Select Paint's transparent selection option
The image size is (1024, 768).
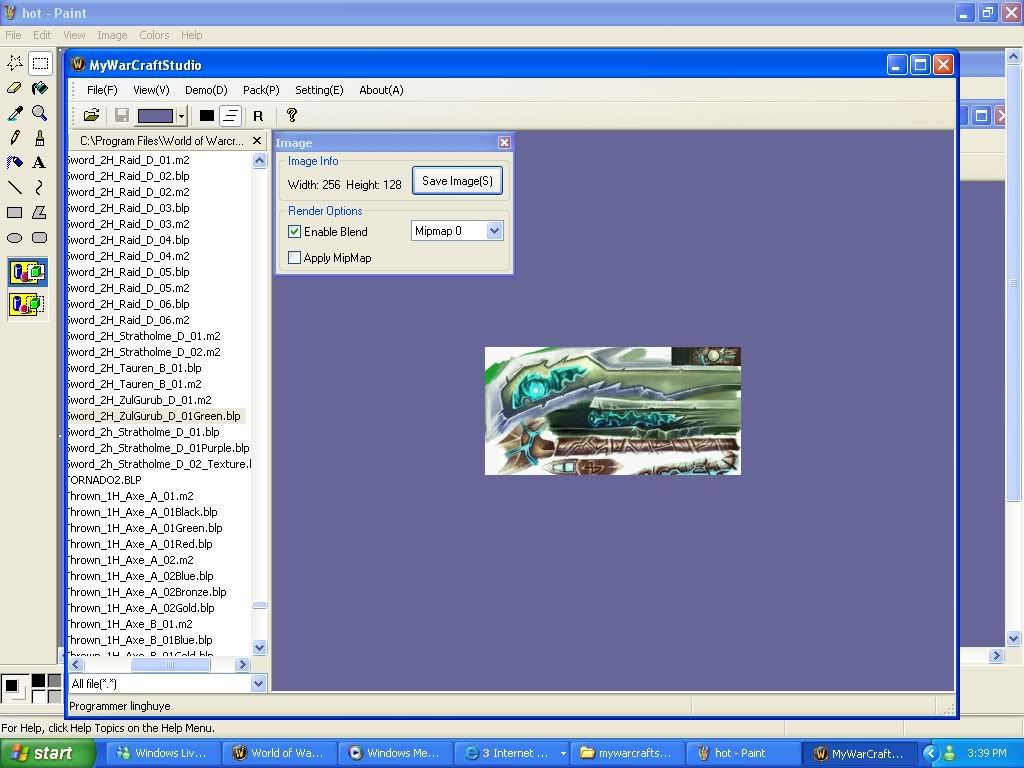pyautogui.click(x=27, y=304)
